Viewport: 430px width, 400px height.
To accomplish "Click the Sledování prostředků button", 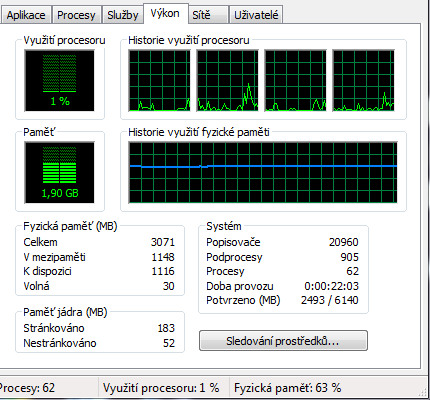I will [283, 341].
